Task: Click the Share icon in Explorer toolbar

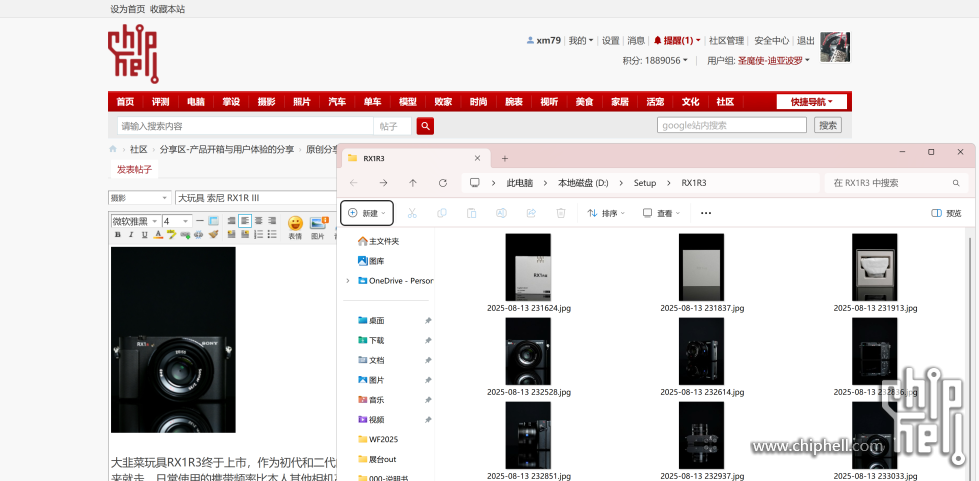Action: tap(531, 213)
